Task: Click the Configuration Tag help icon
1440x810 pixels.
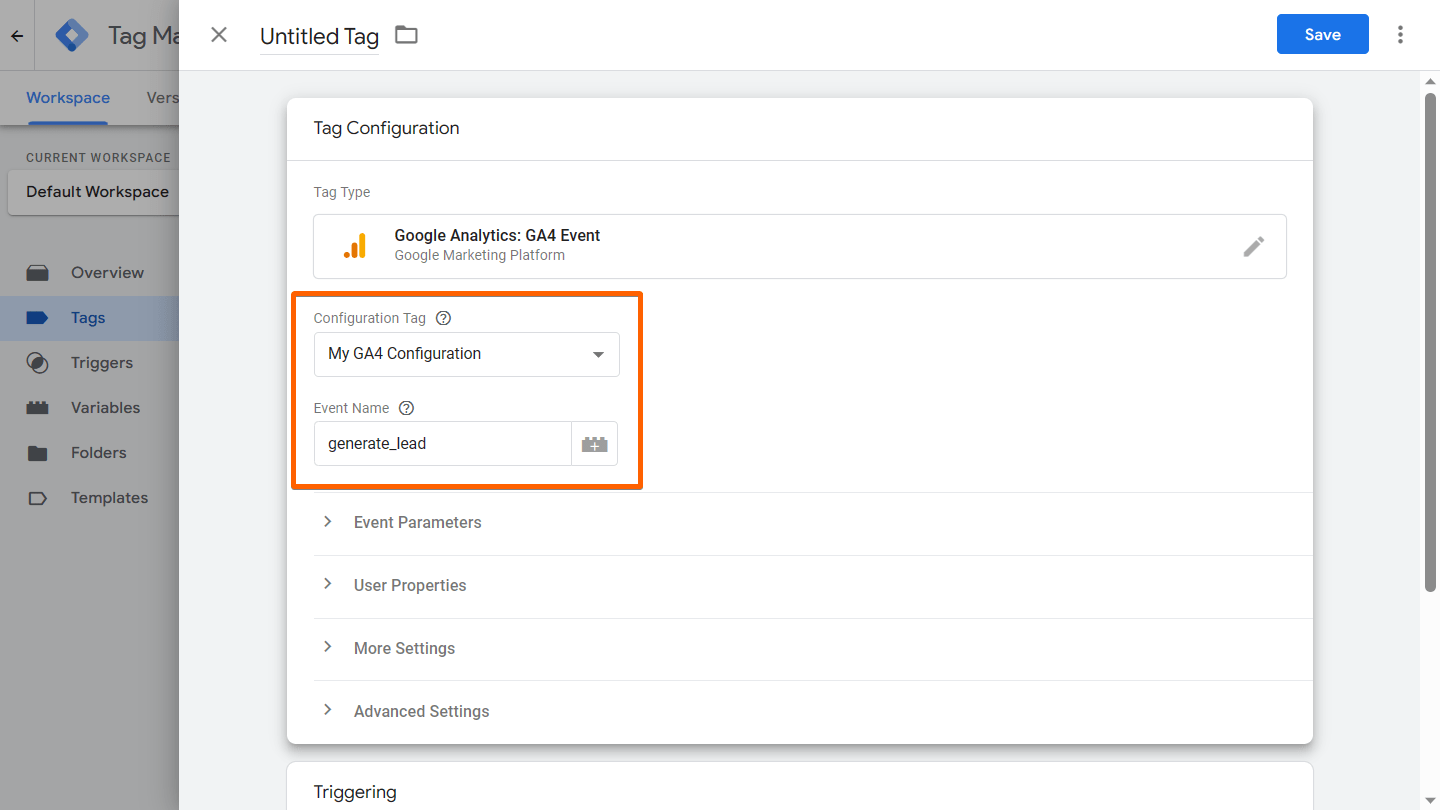Action: pos(444,318)
